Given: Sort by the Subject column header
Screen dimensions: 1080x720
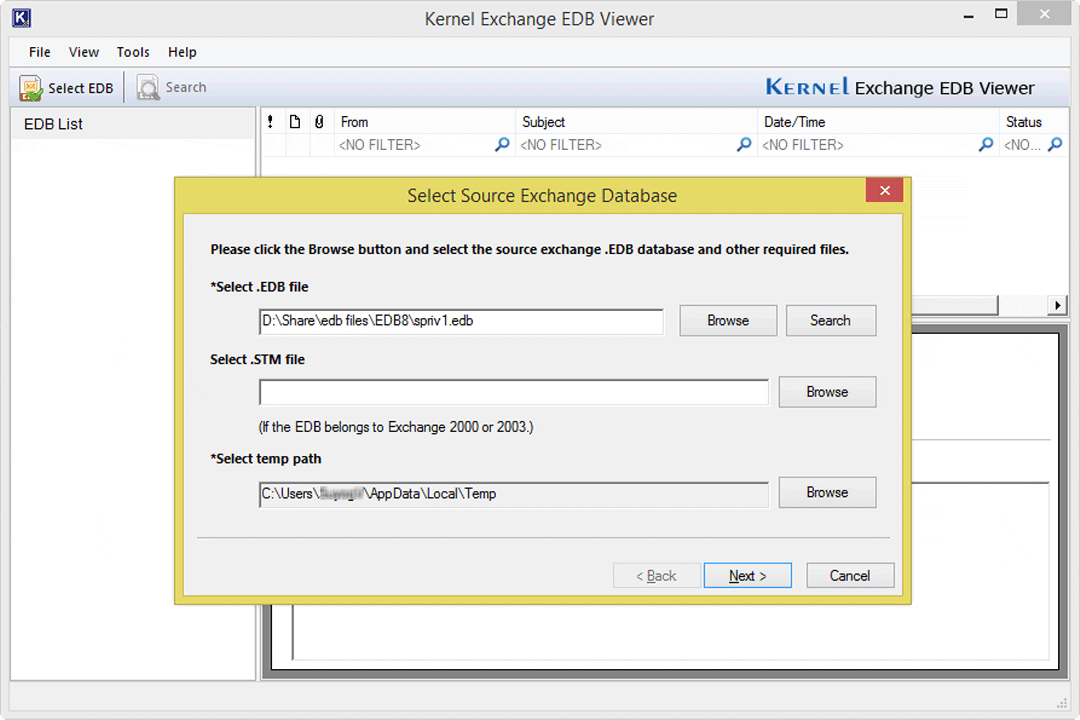Looking at the screenshot, I should pos(636,122).
